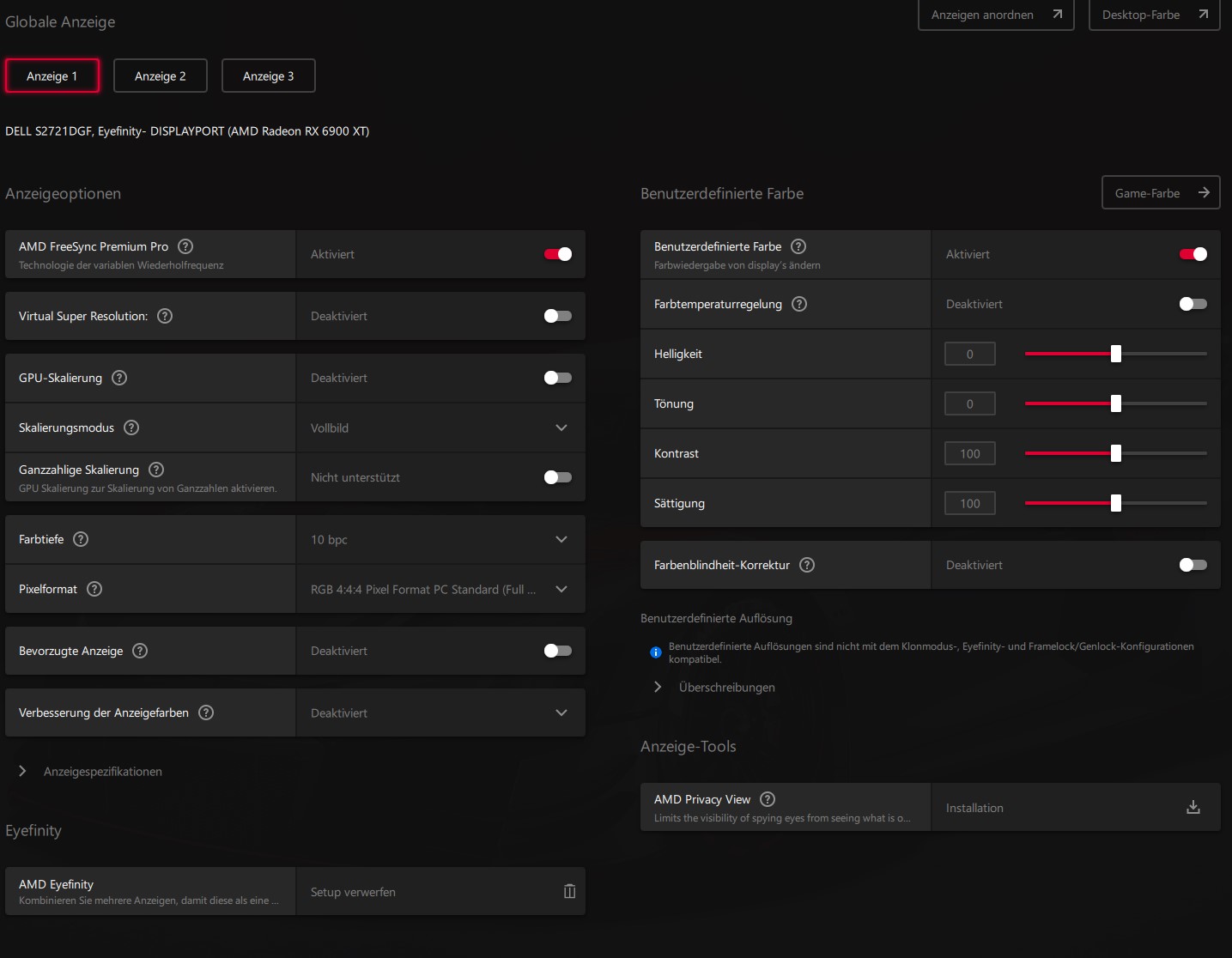Disable AMD FreeSync Premium Pro toggle
Viewport: 1232px width, 958px height.
(558, 254)
